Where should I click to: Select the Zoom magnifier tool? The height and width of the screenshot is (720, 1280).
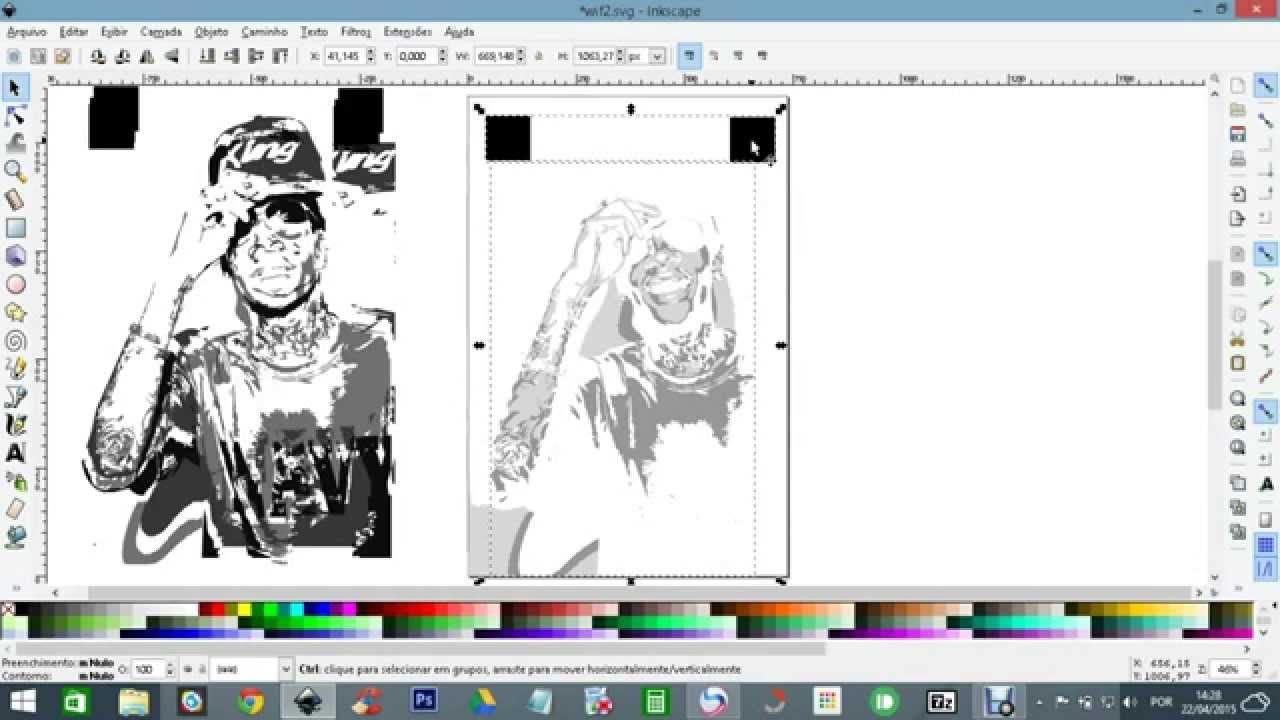coord(15,172)
